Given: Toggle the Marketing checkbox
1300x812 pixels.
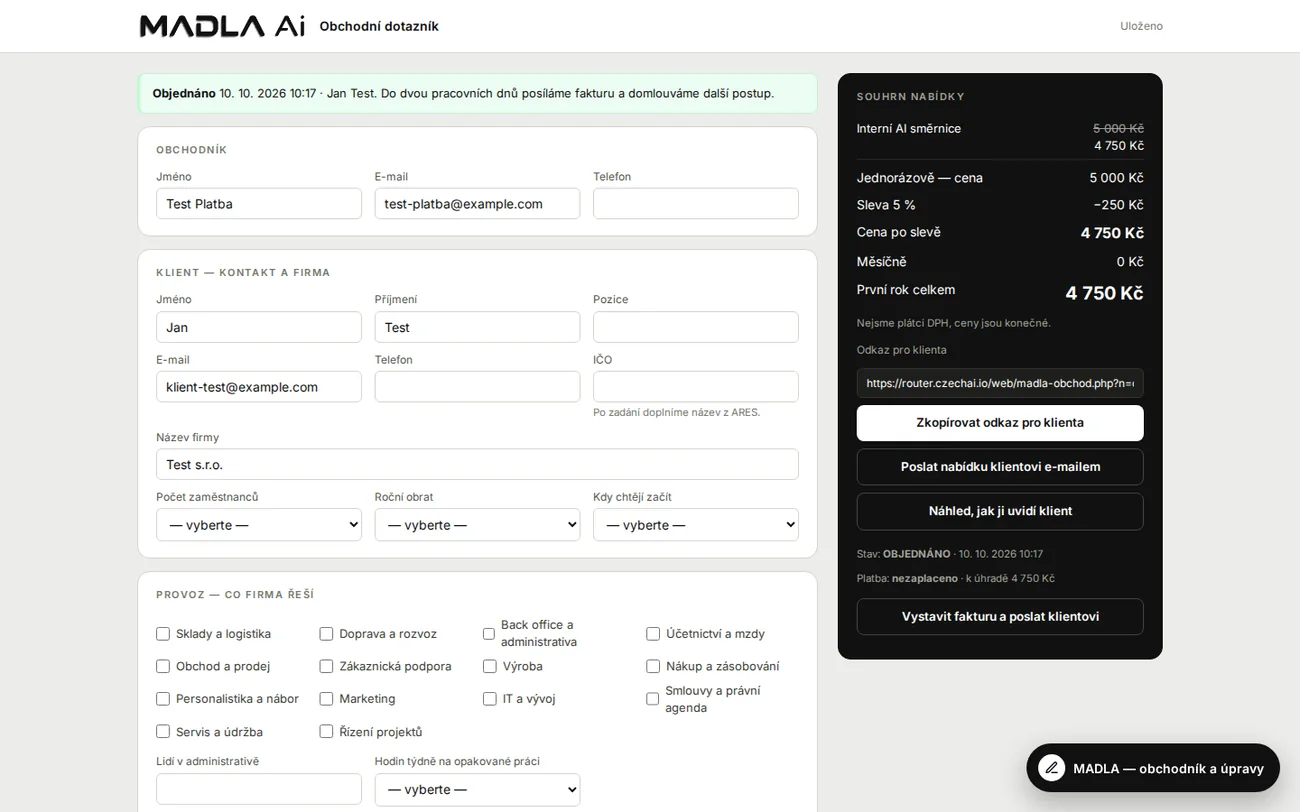Looking at the screenshot, I should 326,699.
